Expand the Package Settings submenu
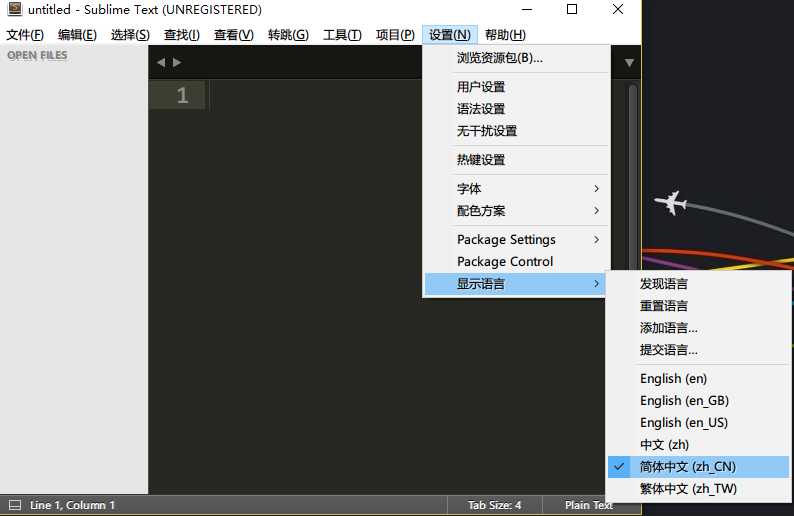 coord(516,240)
